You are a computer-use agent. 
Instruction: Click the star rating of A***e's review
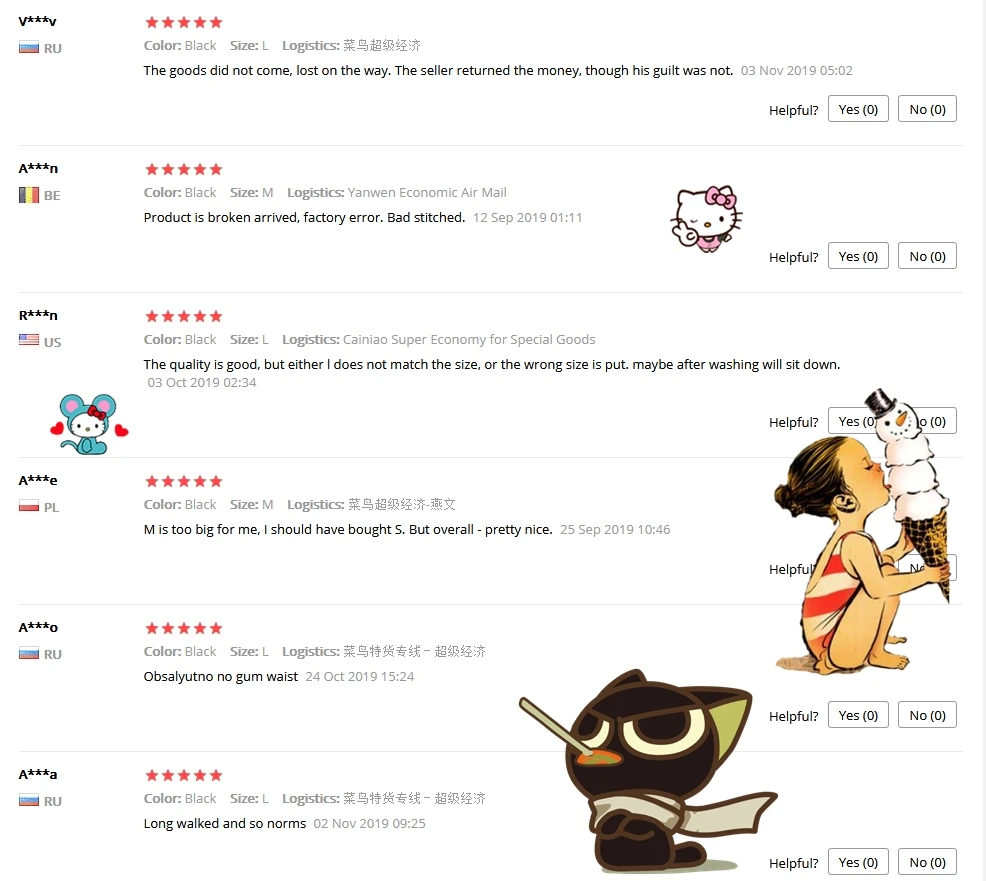(x=184, y=481)
